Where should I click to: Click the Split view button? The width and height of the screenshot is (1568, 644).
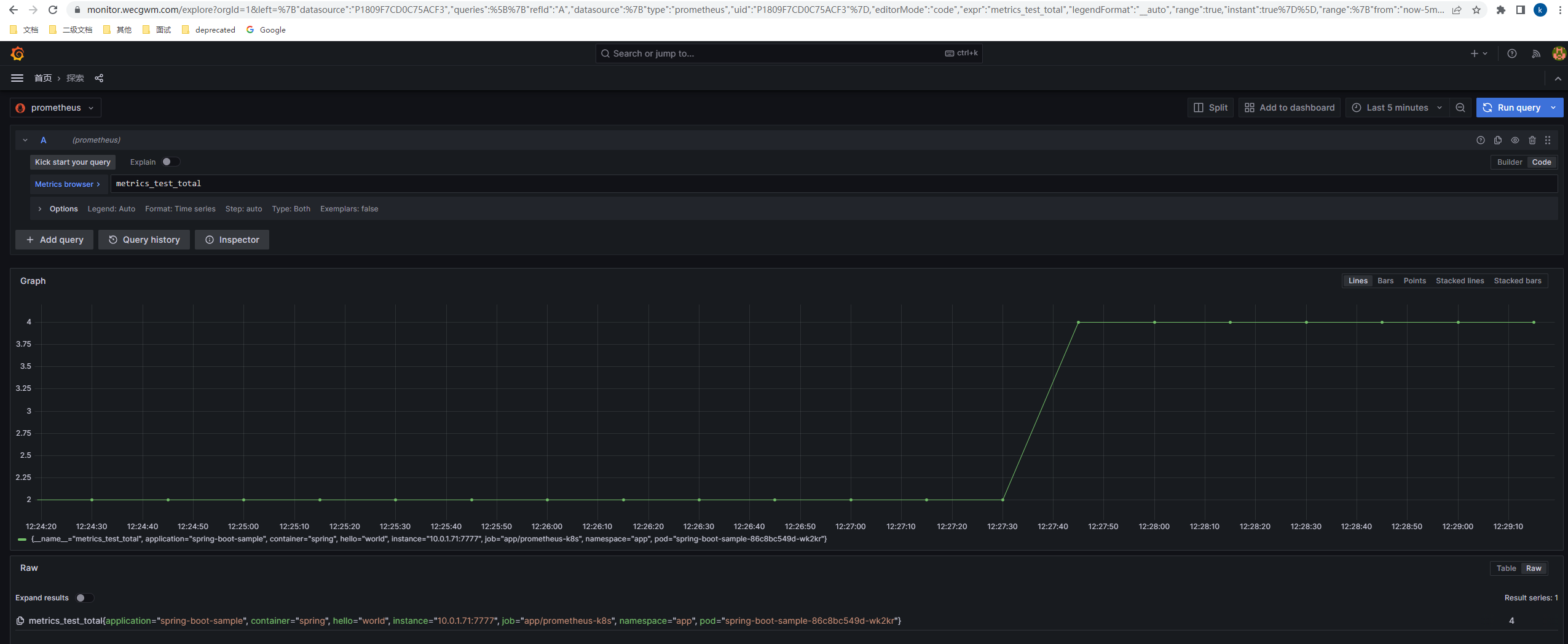[x=1210, y=108]
